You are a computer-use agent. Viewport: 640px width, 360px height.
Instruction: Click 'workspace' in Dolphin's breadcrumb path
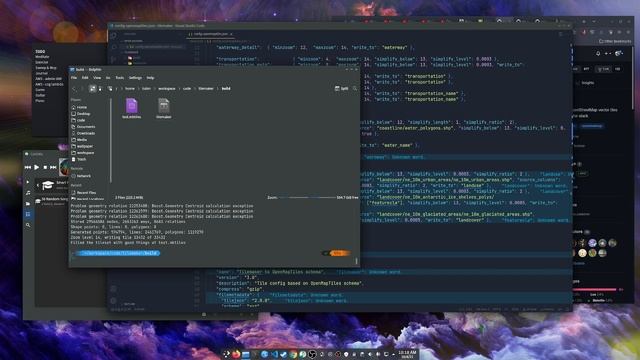tap(167, 89)
